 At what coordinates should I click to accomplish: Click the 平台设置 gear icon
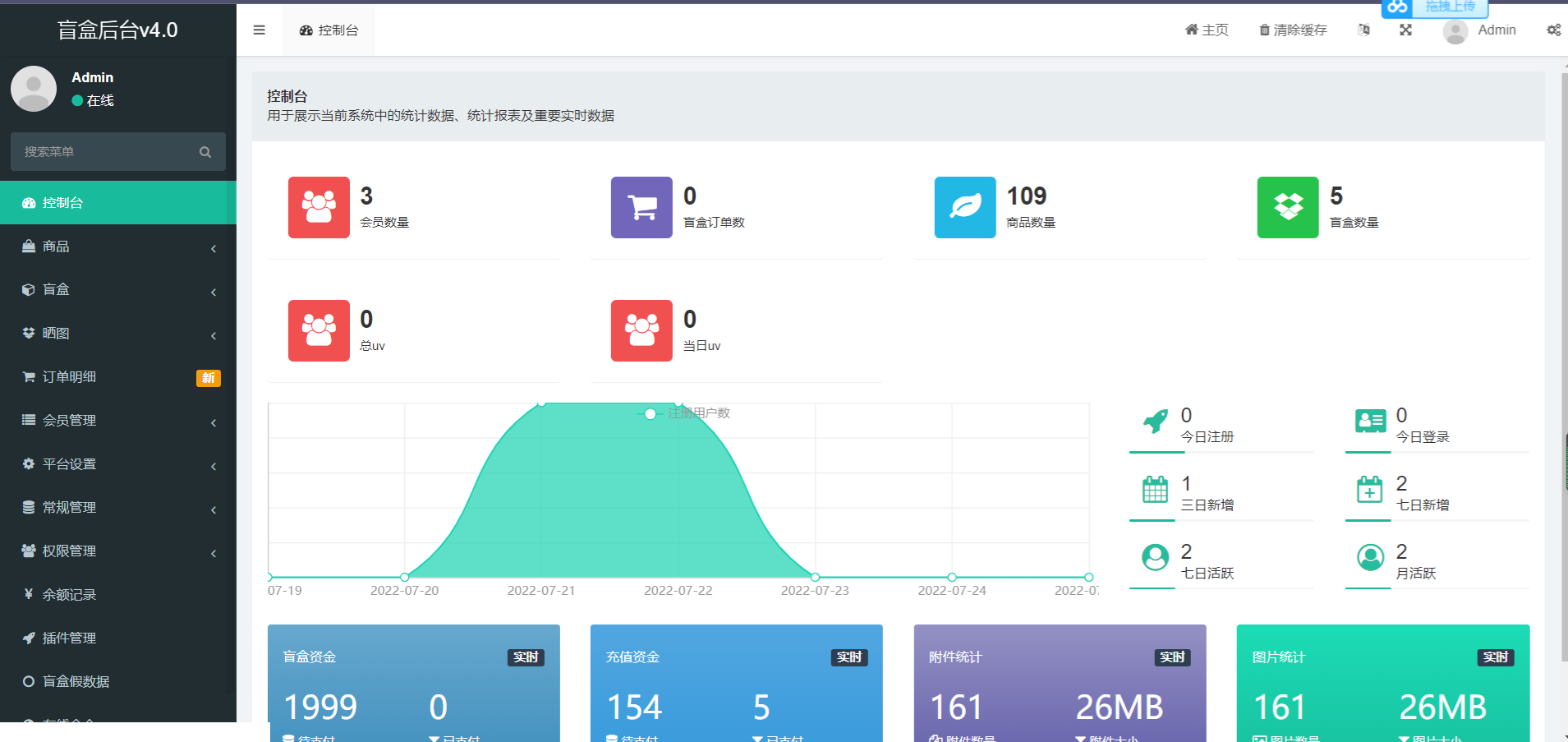[29, 463]
